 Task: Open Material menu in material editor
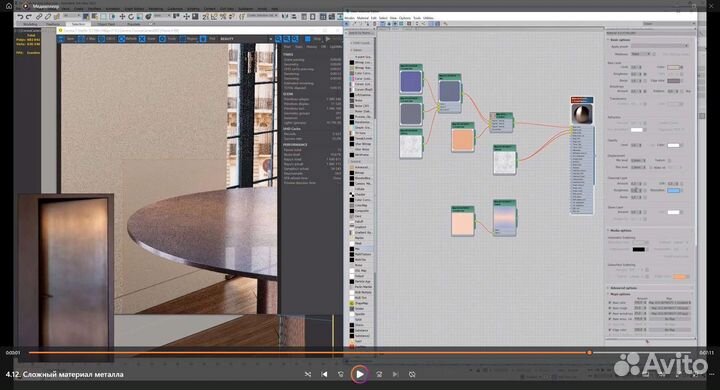363,18
